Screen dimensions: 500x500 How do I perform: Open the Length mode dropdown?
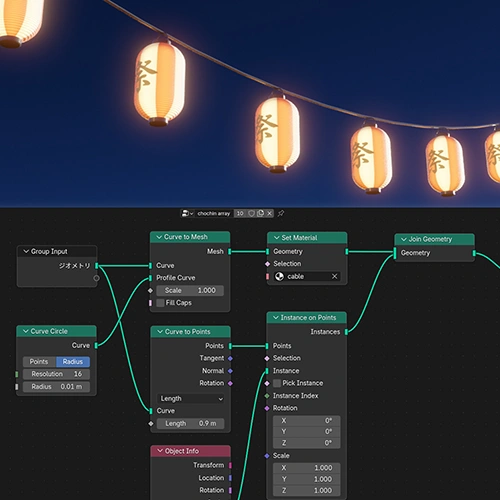tap(191, 399)
